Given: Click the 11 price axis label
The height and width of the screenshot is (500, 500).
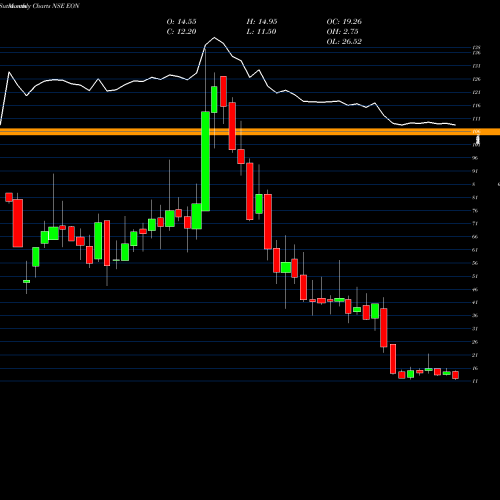Looking at the screenshot, I should (475, 381).
